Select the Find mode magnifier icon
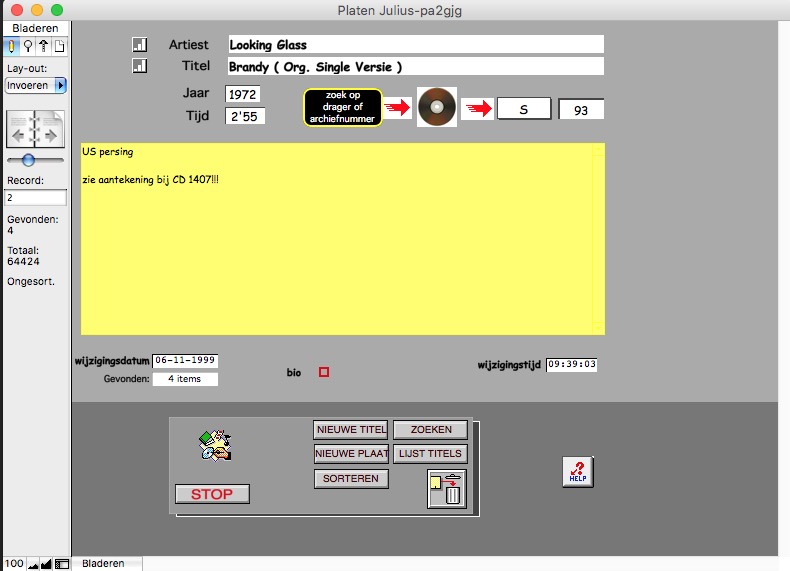Image resolution: width=790 pixels, height=571 pixels. [x=27, y=46]
